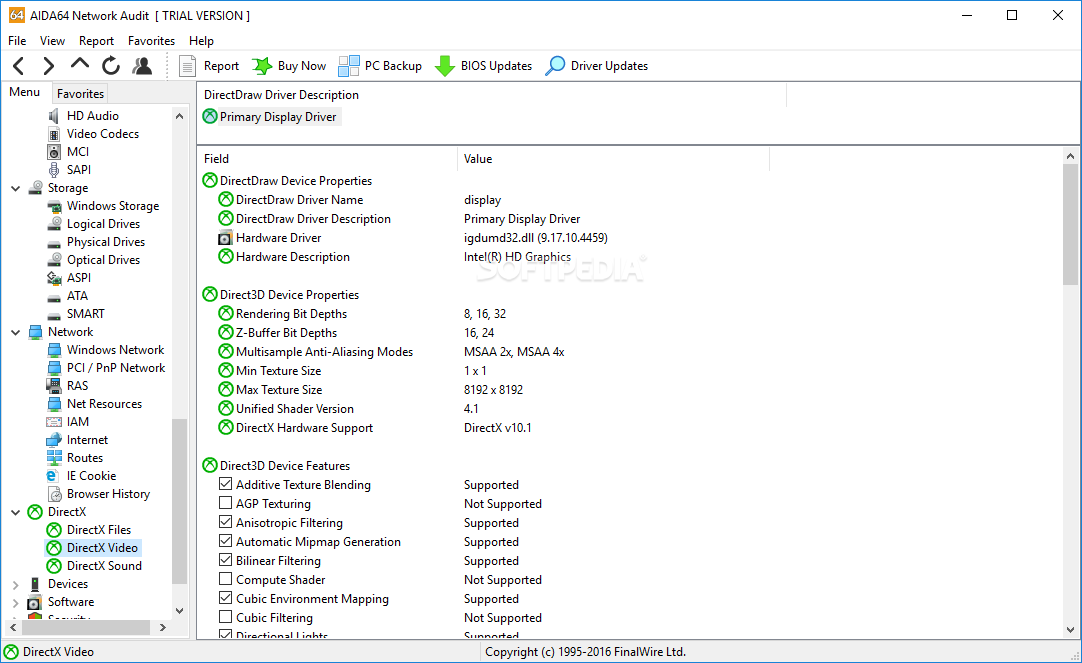
Task: Select the HD Audio speaker icon
Action: click(x=54, y=116)
